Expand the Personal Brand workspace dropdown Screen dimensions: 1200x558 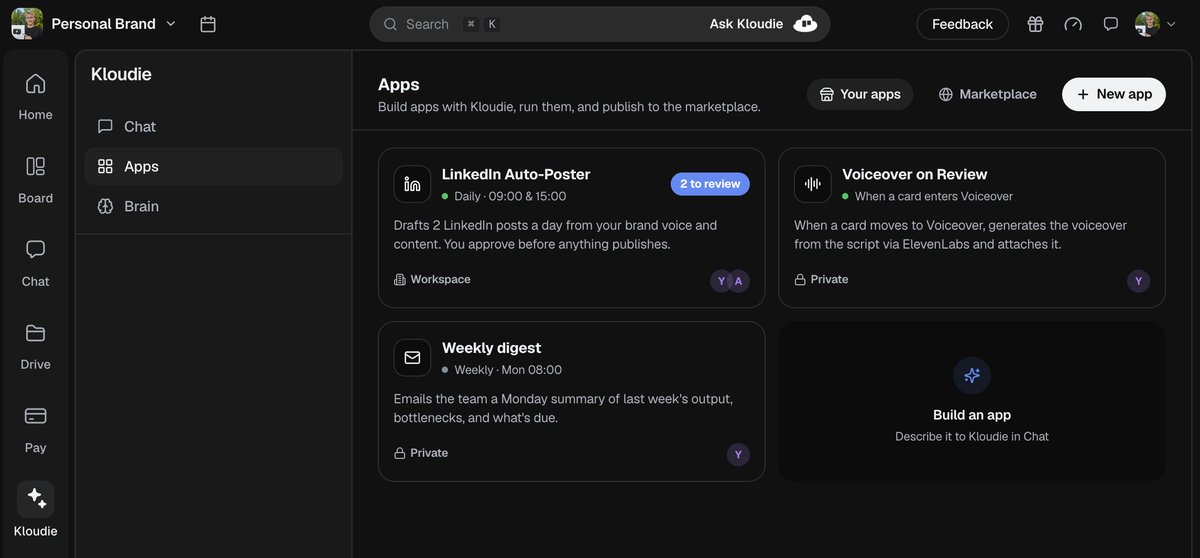(171, 24)
